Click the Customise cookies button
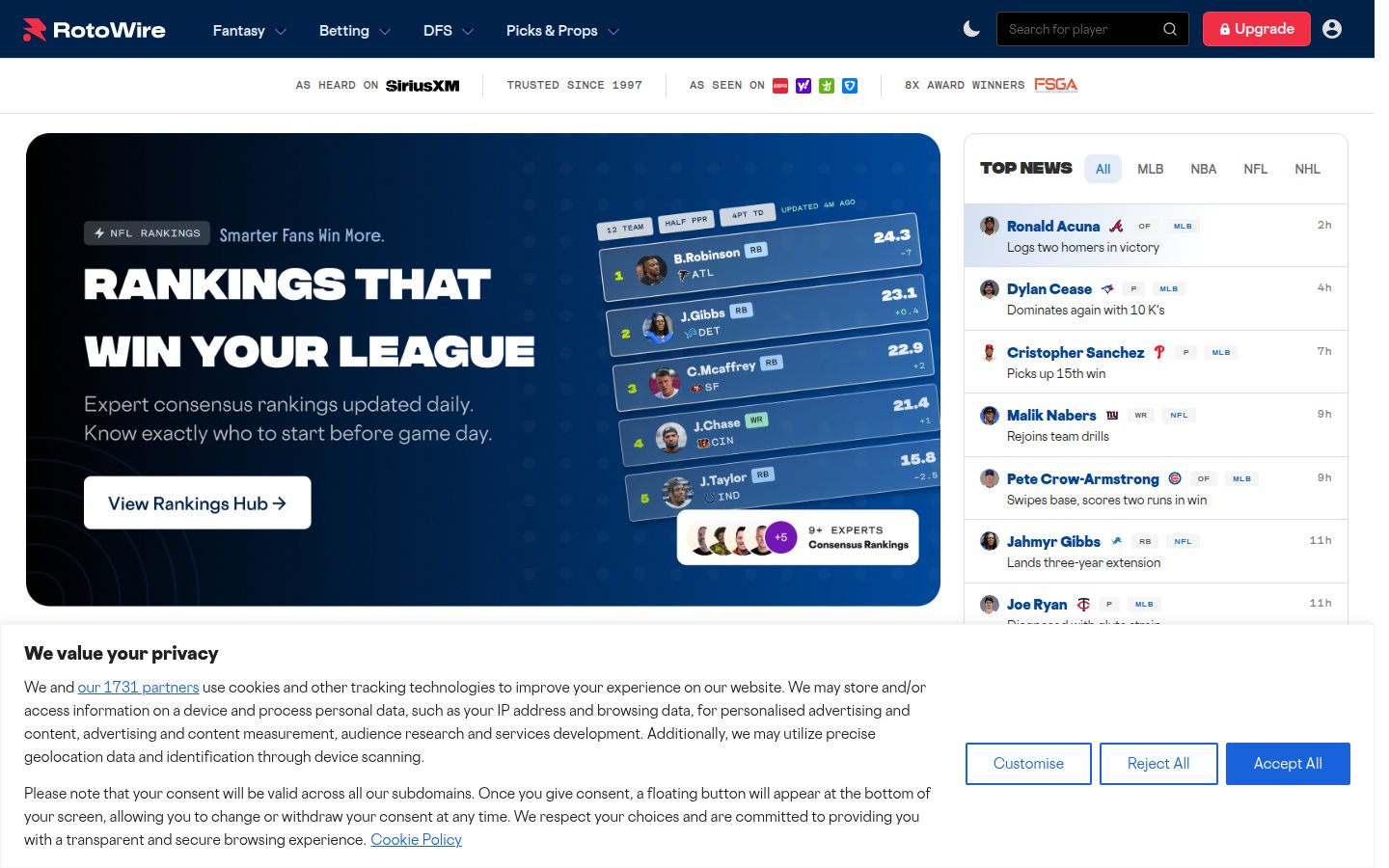The height and width of the screenshot is (868, 1389). point(1028,764)
